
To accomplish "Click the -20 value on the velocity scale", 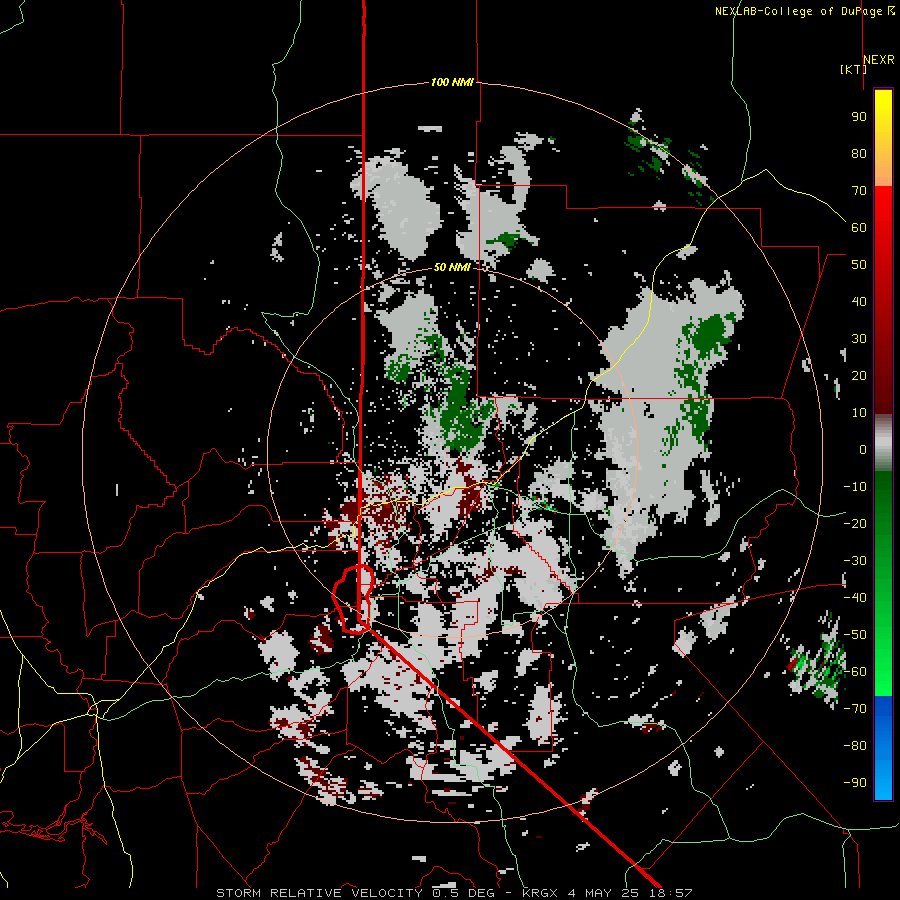I will coord(855,524).
